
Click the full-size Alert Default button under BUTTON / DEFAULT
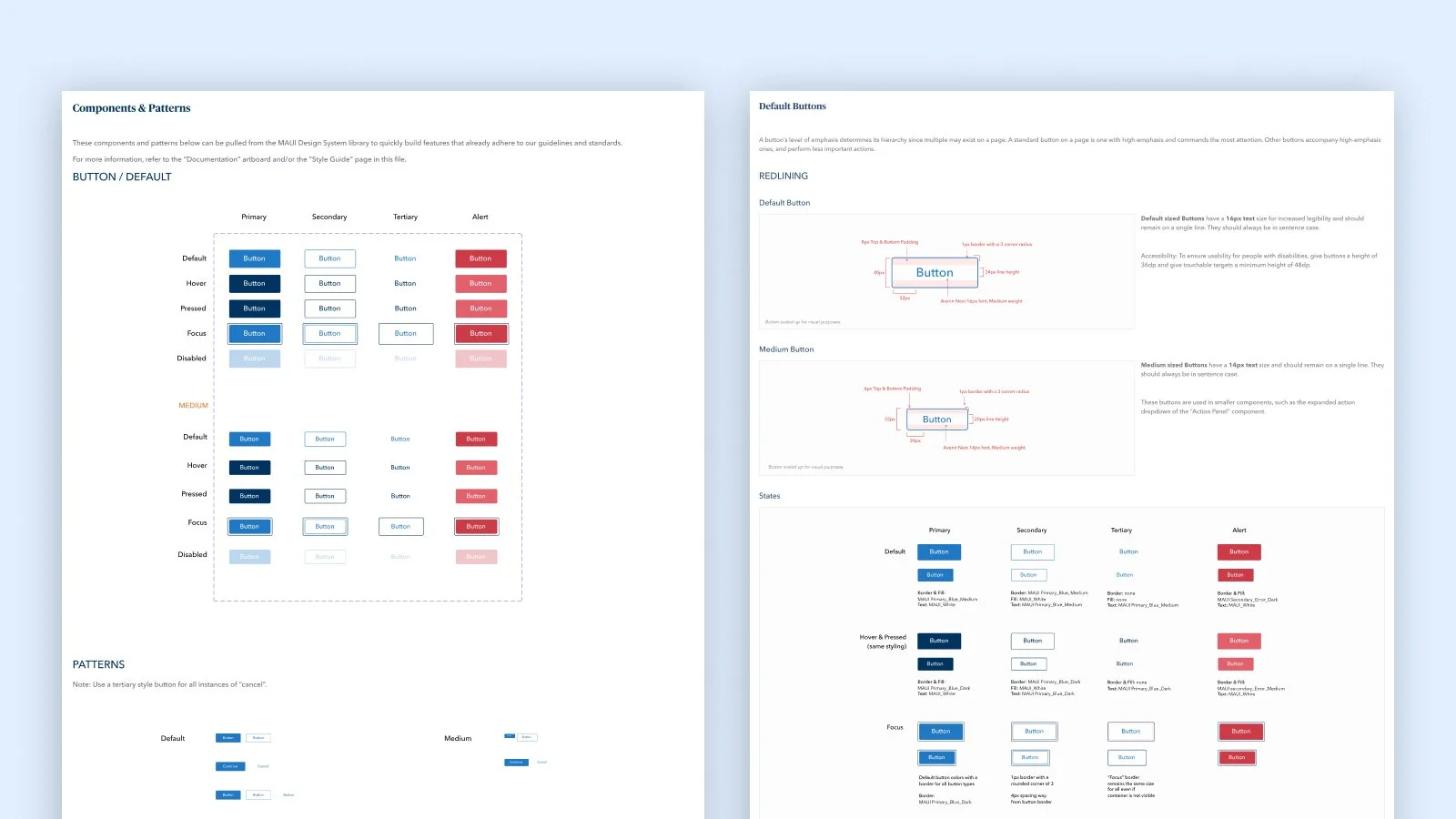point(481,258)
